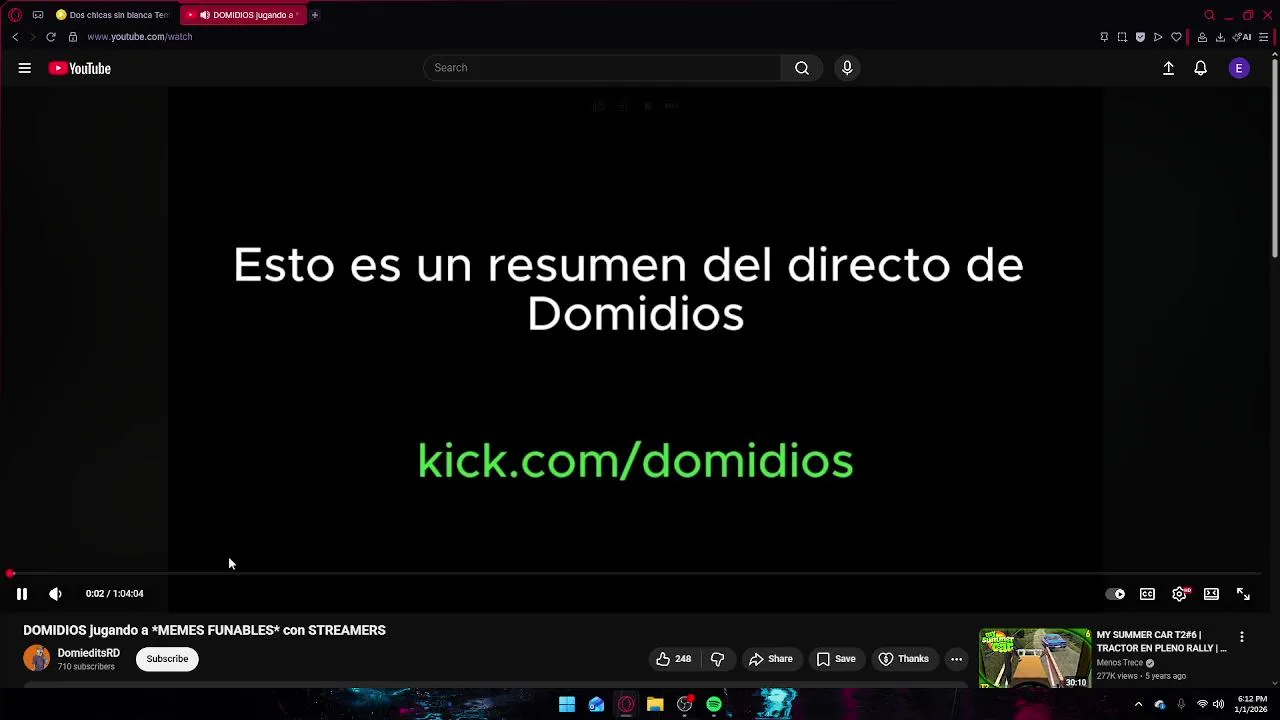Open 'MY SUMMER CAR T2#6' video title
Screen dimensions: 1280x720
coord(1161,641)
